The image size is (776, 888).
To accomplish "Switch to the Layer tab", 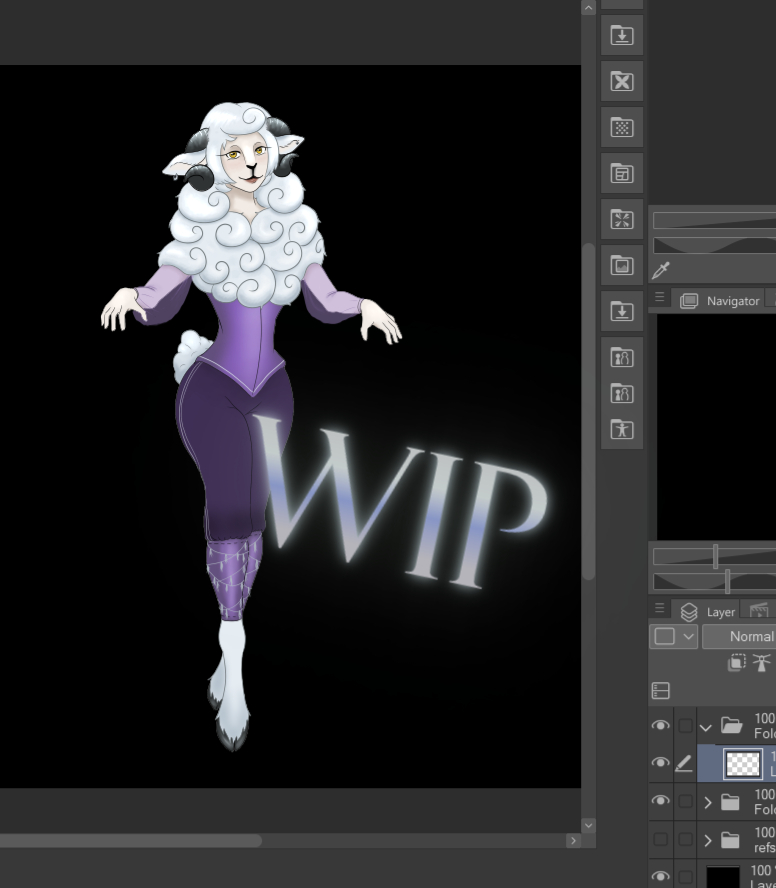I will pos(710,611).
